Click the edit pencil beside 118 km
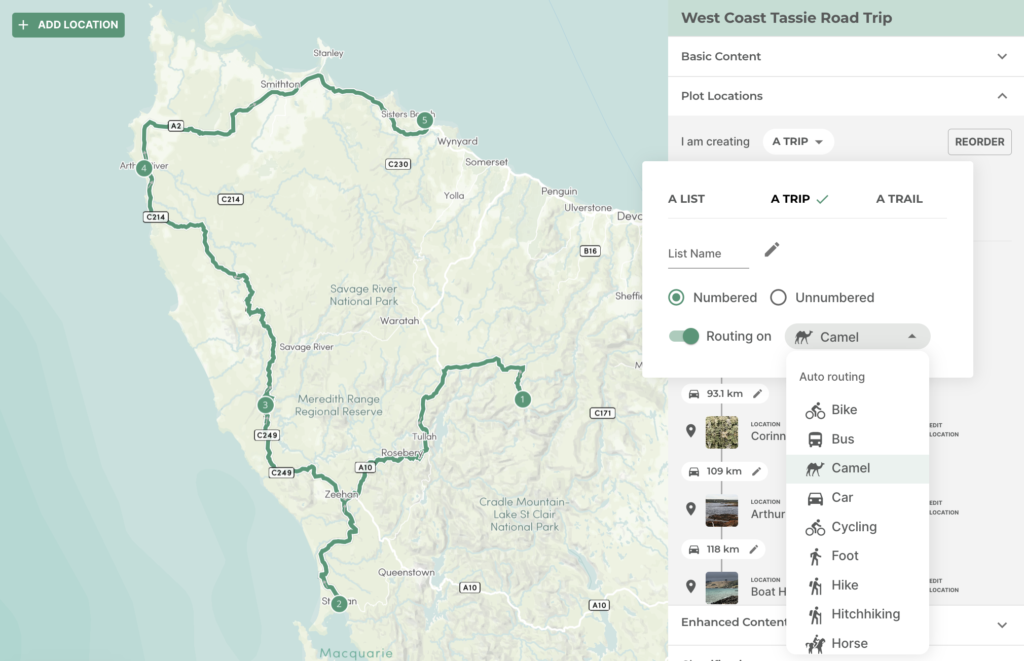 click(753, 549)
